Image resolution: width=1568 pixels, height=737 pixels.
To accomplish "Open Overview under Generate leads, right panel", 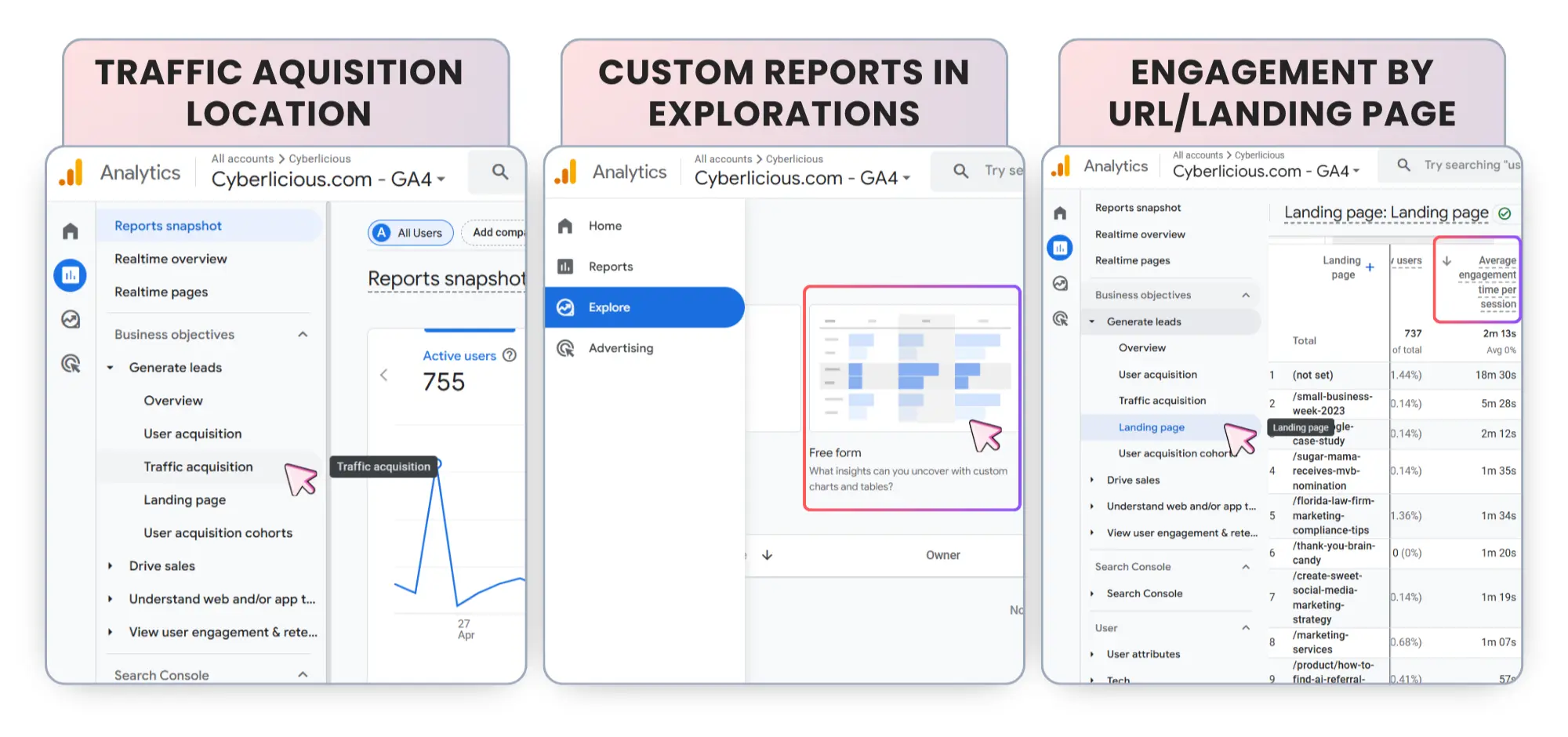I will point(1142,348).
